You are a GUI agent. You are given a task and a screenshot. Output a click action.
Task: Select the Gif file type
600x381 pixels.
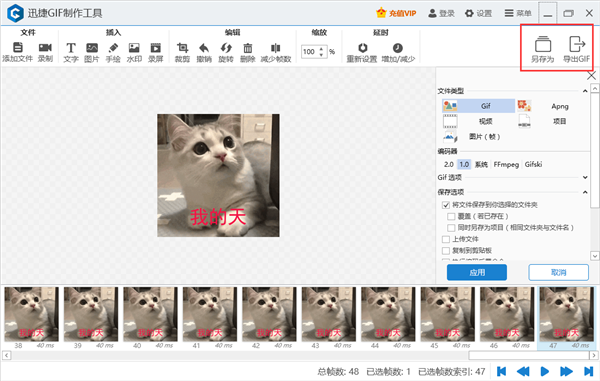click(x=478, y=106)
